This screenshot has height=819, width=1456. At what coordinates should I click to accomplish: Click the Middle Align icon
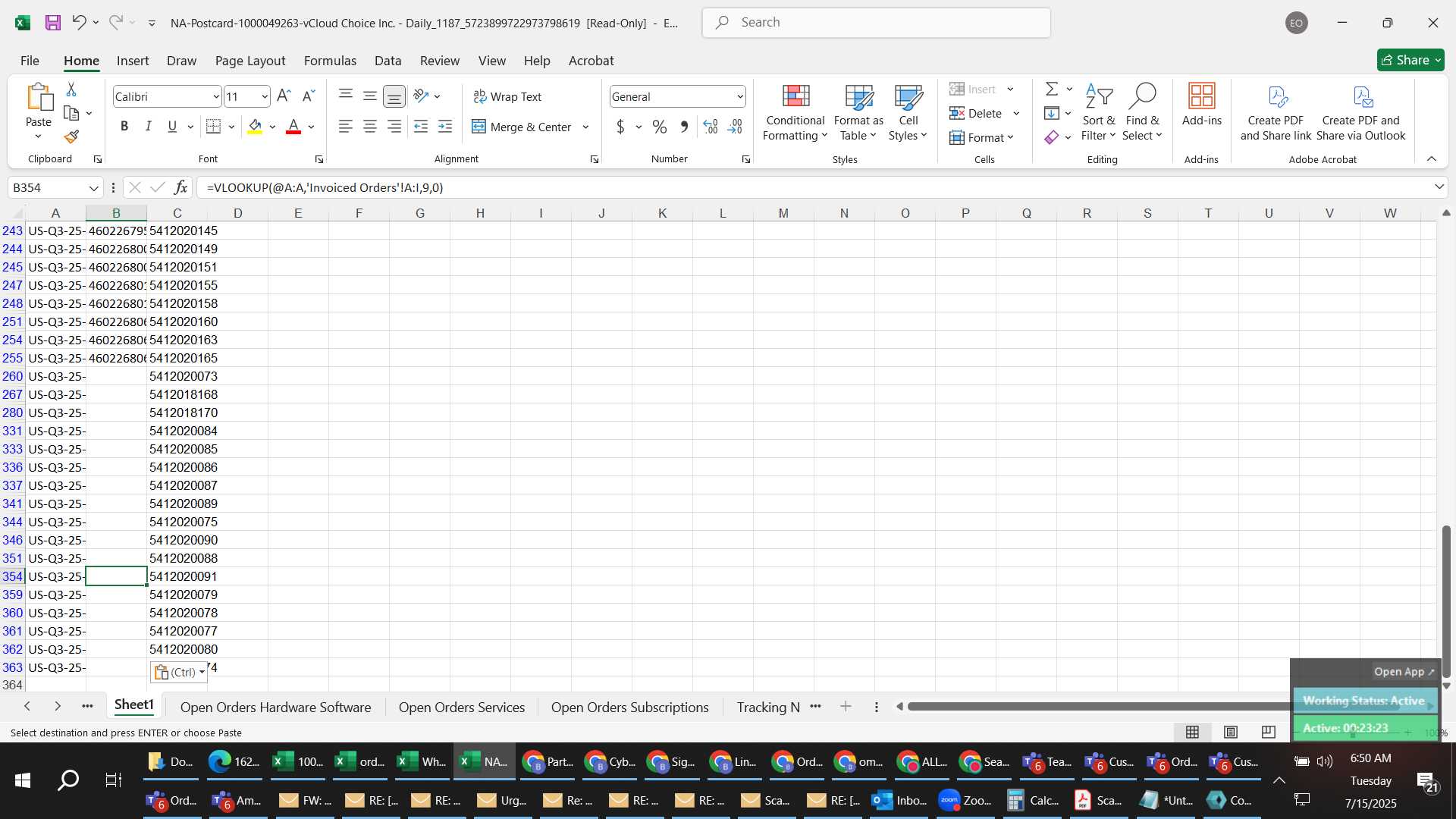[370, 96]
